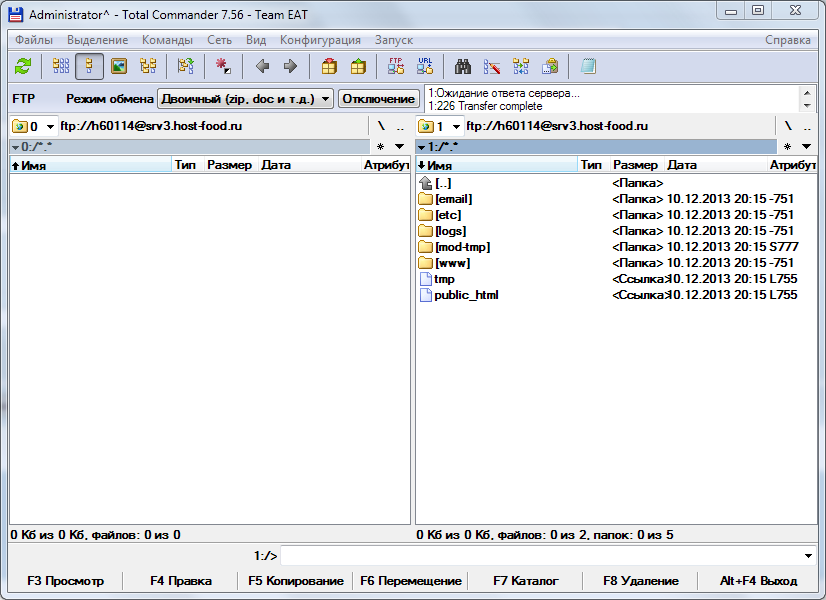Open the Сеть menu

pyautogui.click(x=219, y=40)
